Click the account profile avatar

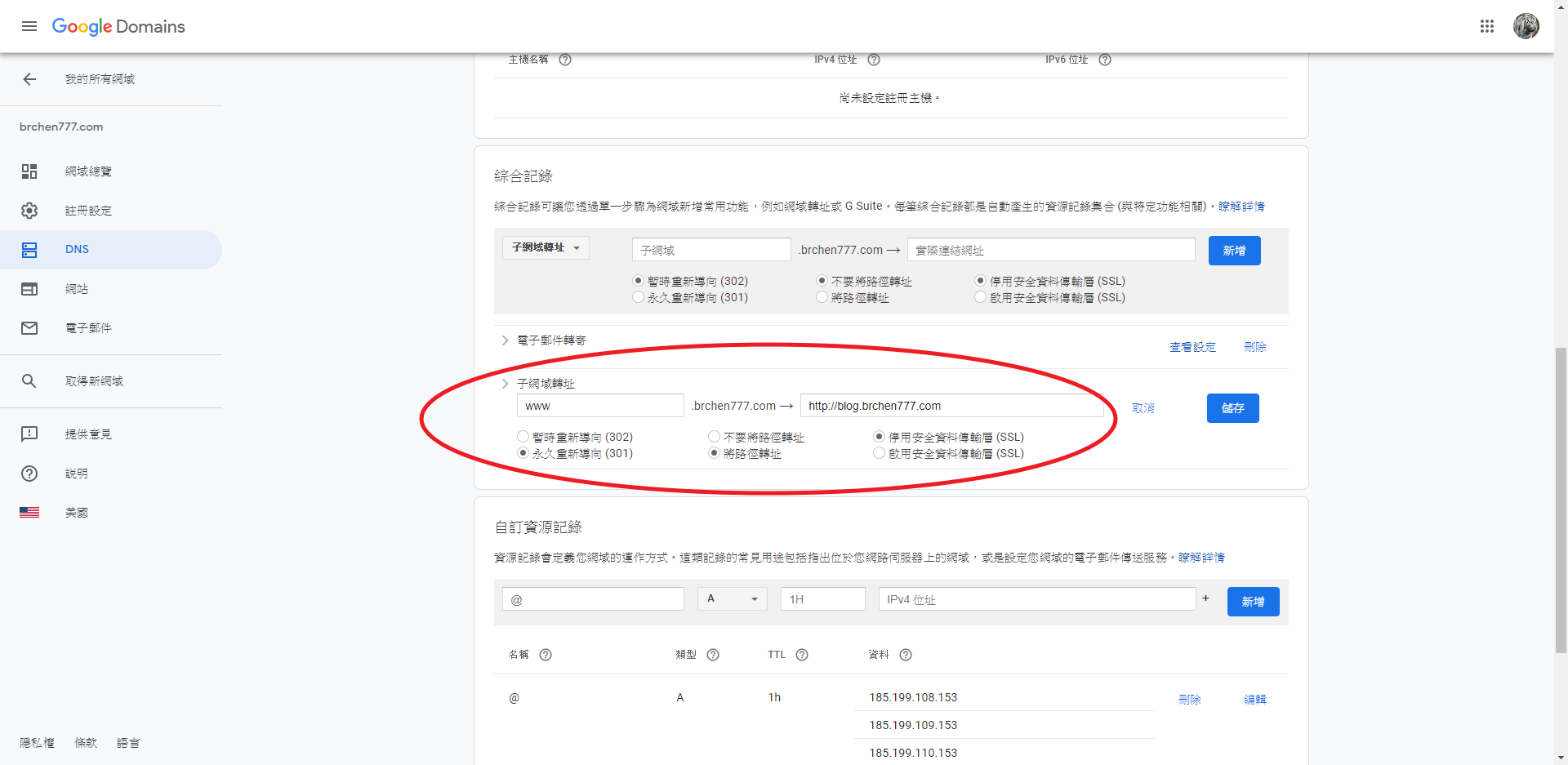pos(1526,26)
